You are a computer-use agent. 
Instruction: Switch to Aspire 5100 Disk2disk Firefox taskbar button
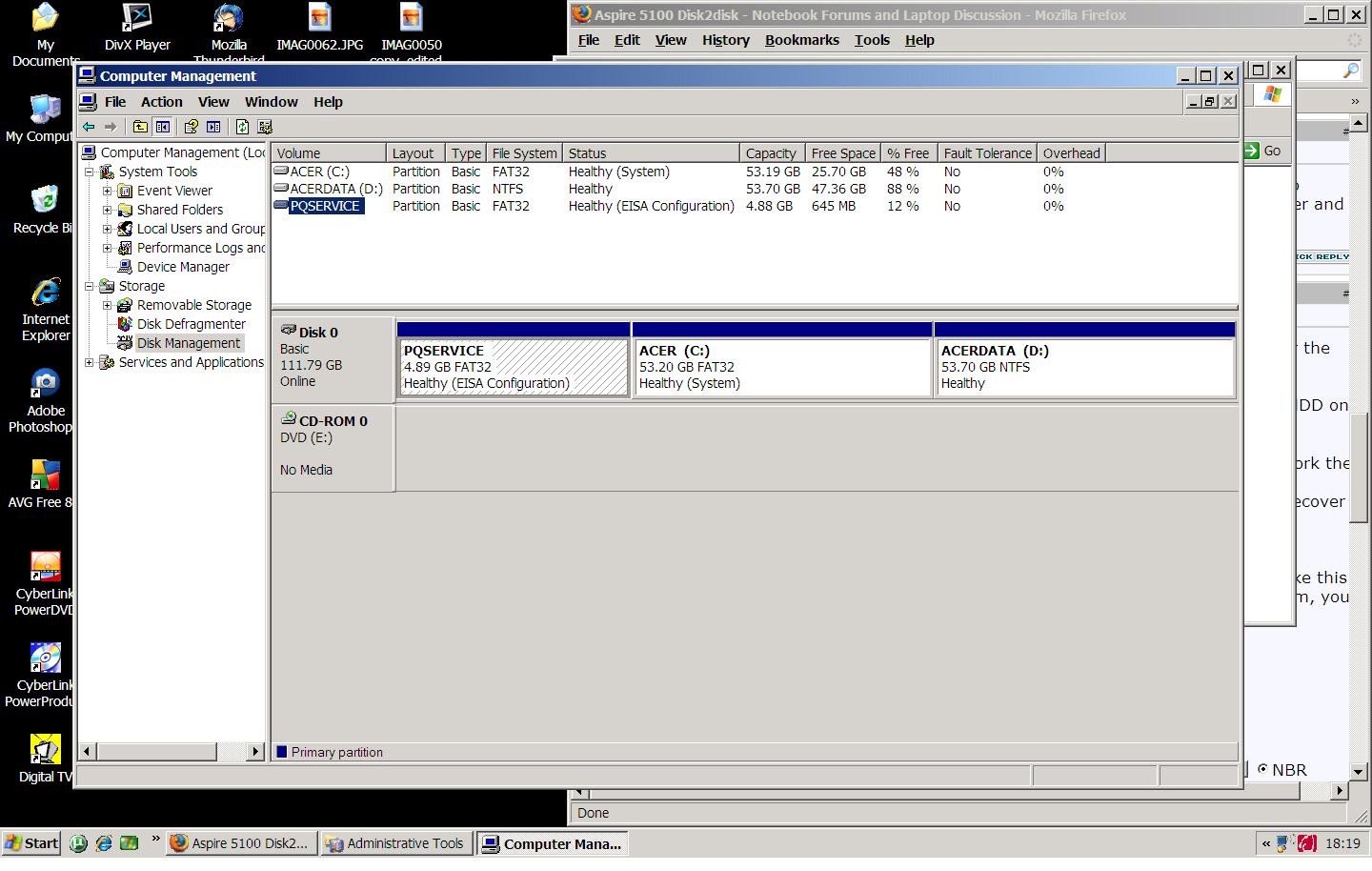[241, 843]
